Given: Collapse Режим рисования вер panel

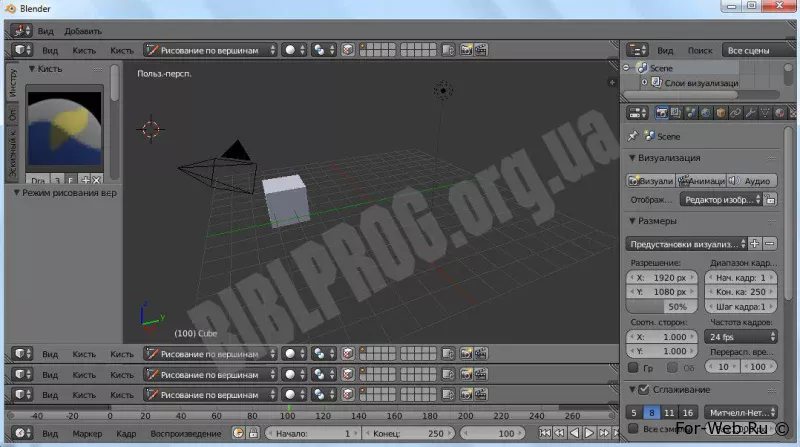Looking at the screenshot, I should tap(16, 193).
